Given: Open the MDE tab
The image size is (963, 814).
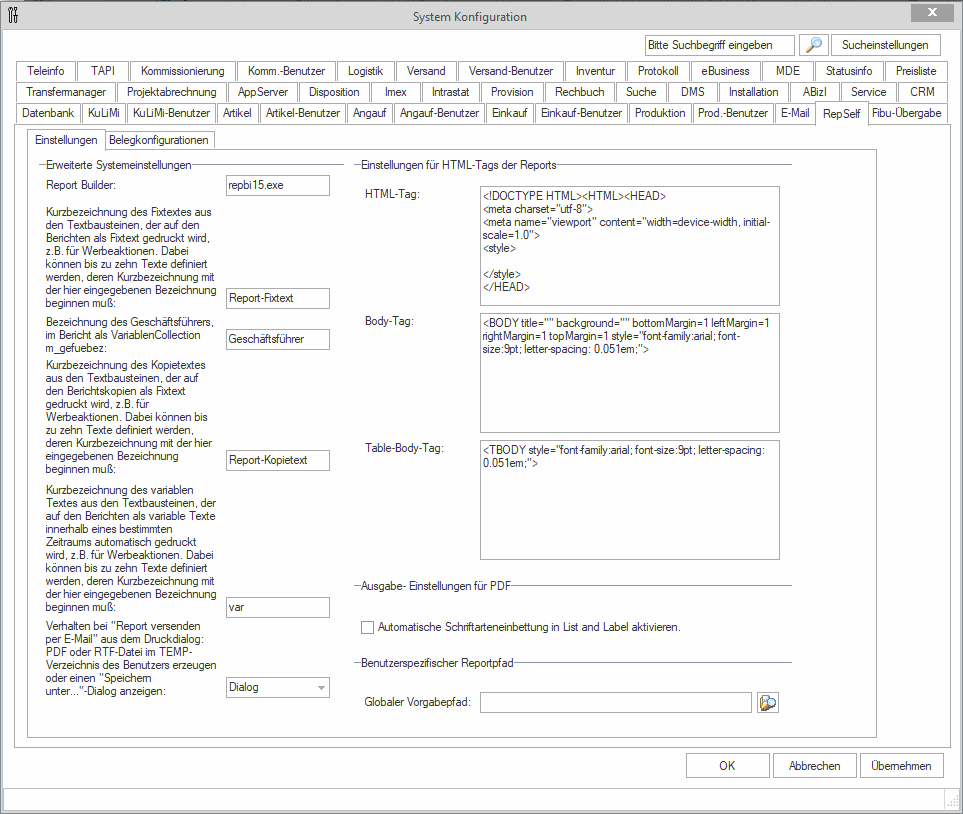Looking at the screenshot, I should coord(788,71).
